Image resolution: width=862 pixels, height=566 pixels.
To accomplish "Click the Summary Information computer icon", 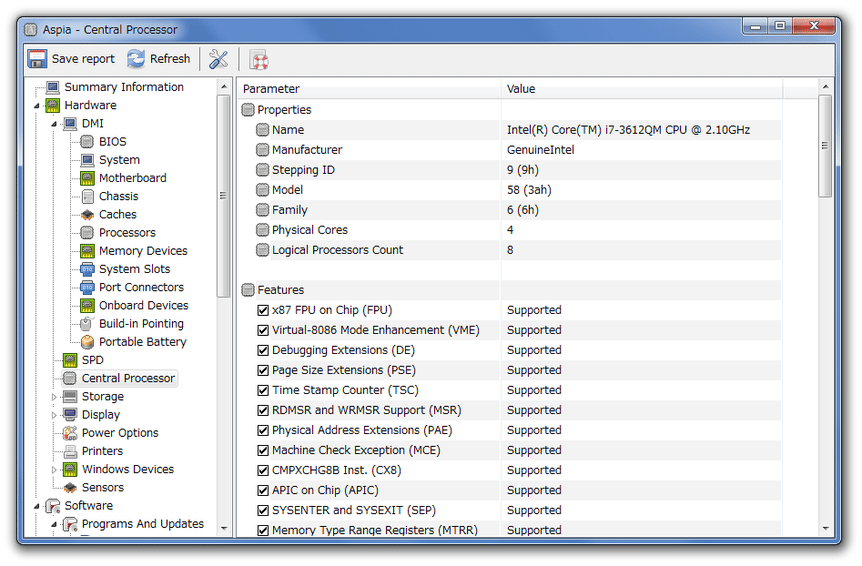I will click(53, 87).
